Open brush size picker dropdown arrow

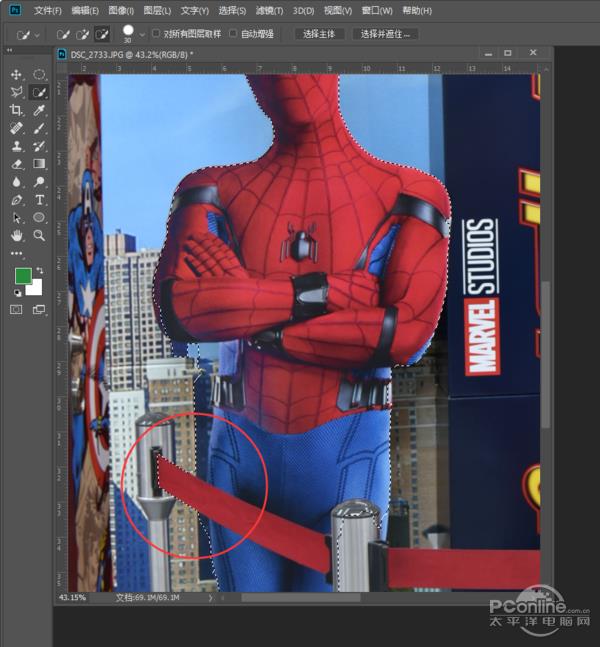(142, 35)
